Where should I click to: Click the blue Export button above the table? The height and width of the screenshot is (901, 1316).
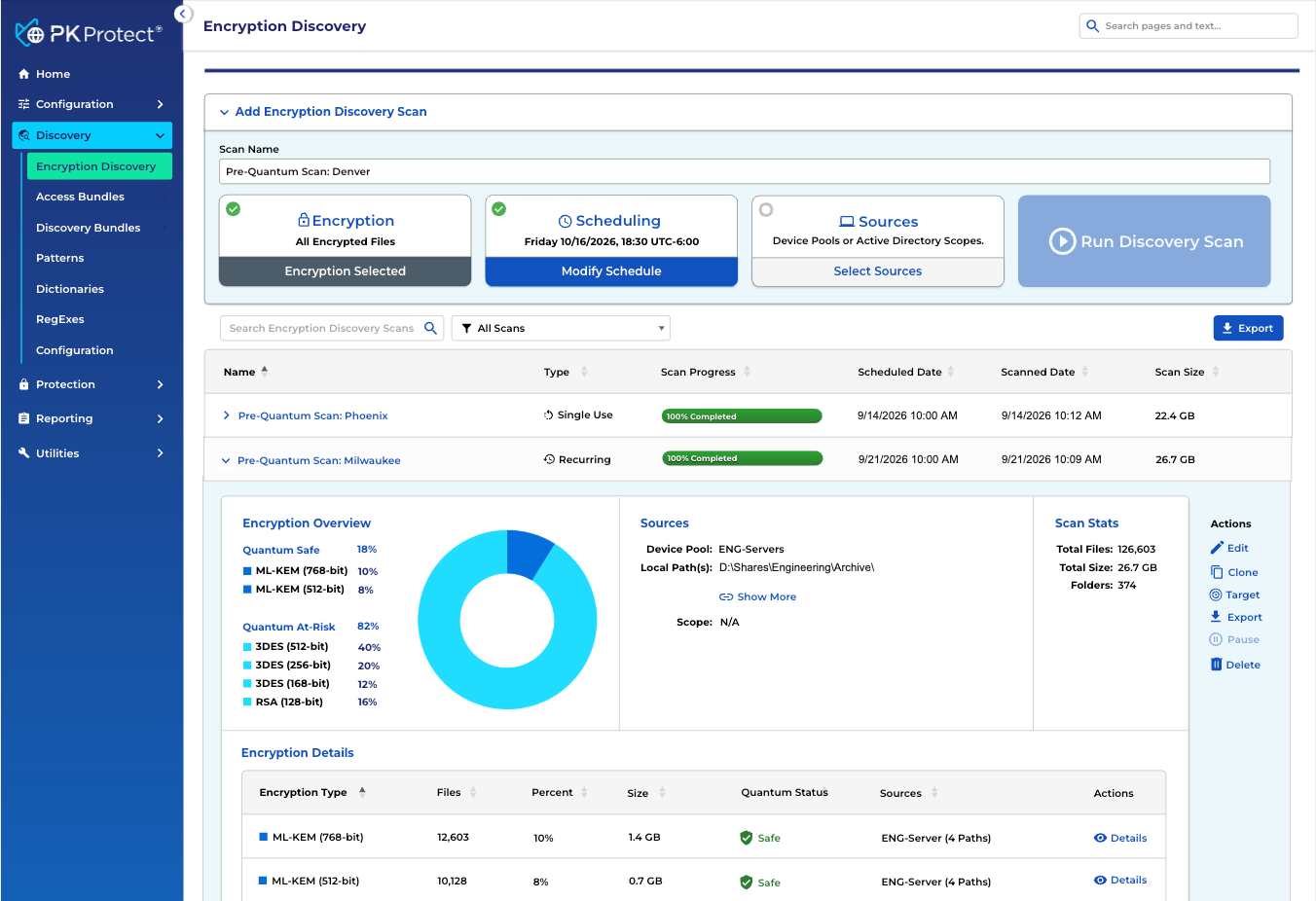click(x=1248, y=328)
